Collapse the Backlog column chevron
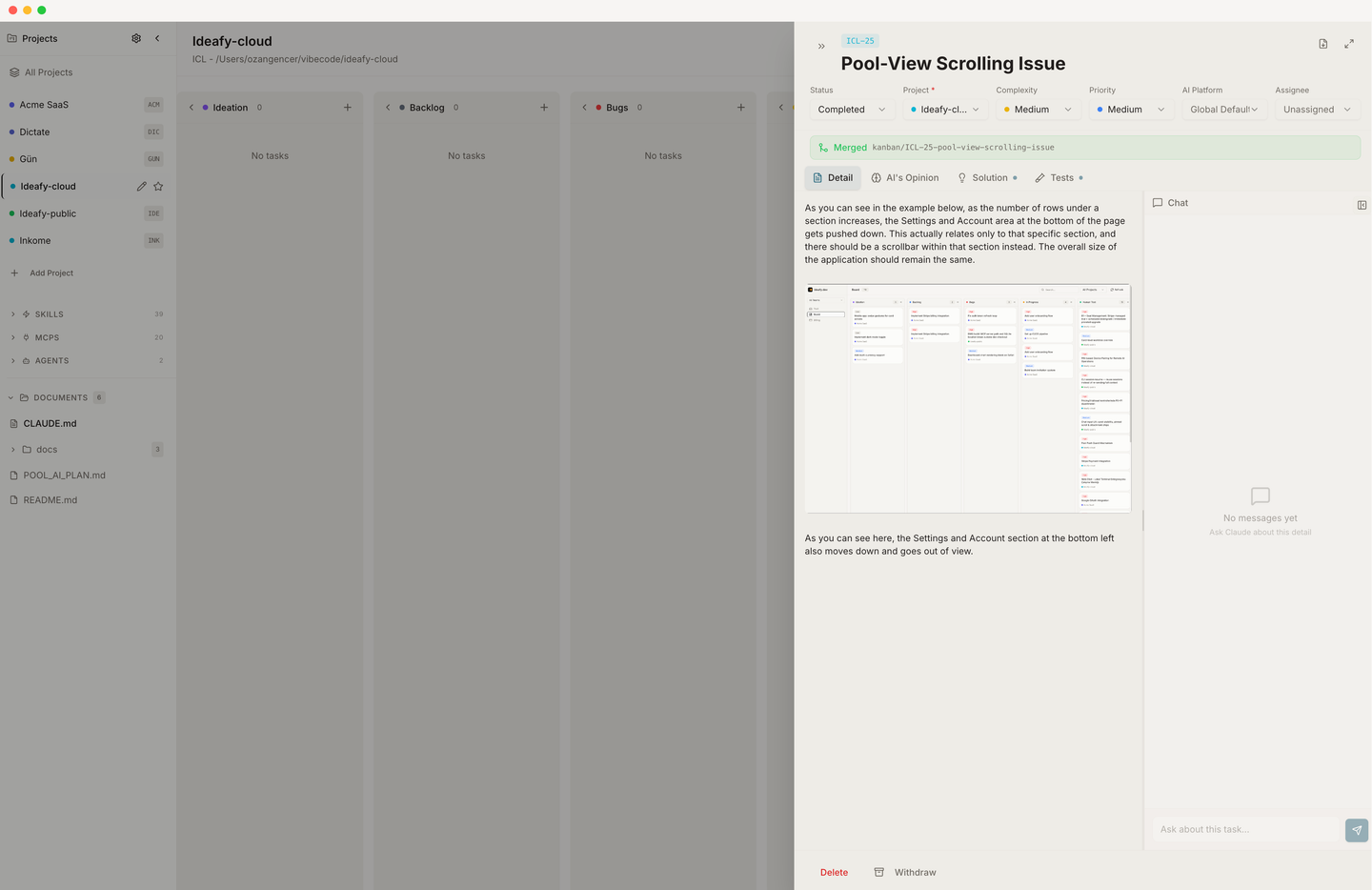 [x=388, y=108]
